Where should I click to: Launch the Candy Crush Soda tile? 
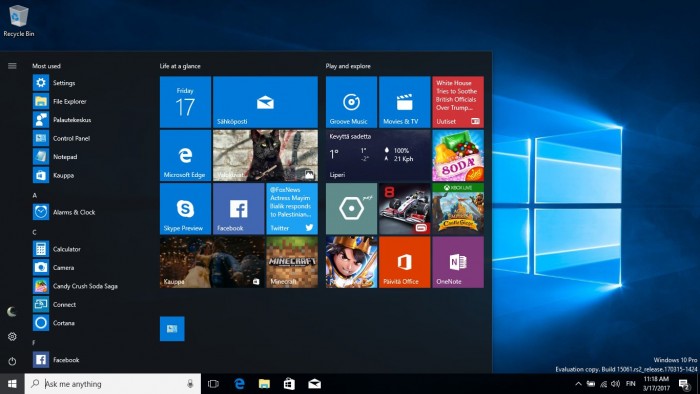click(x=458, y=155)
